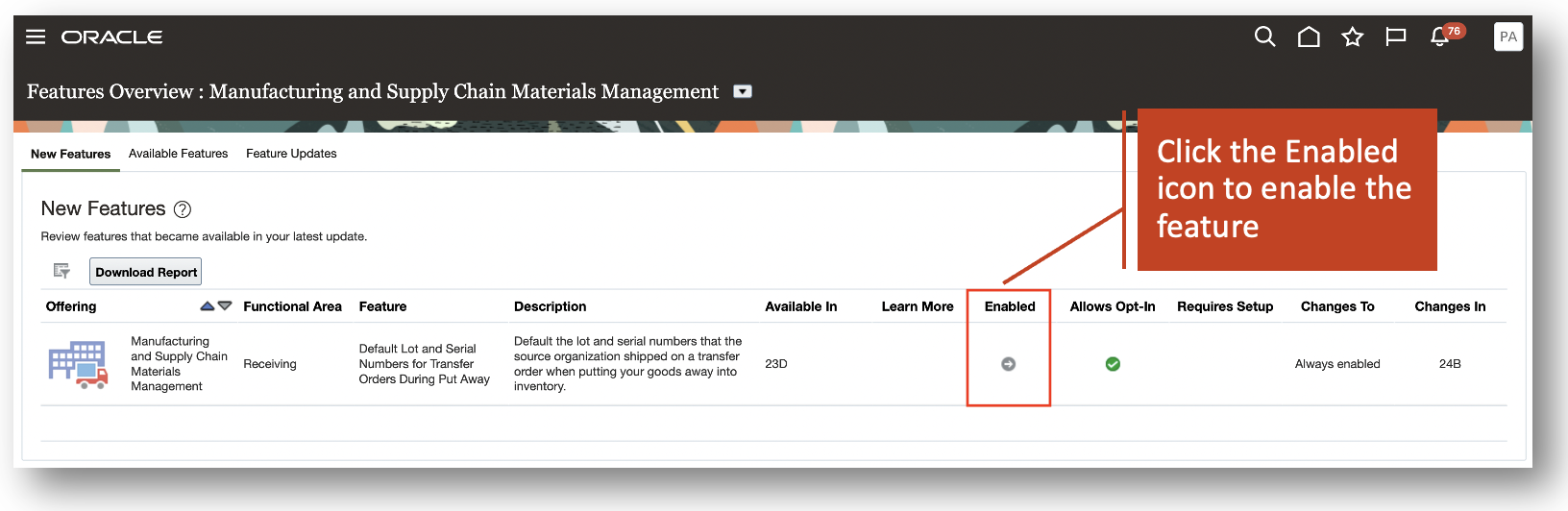Open Favorites star icon

1353,36
